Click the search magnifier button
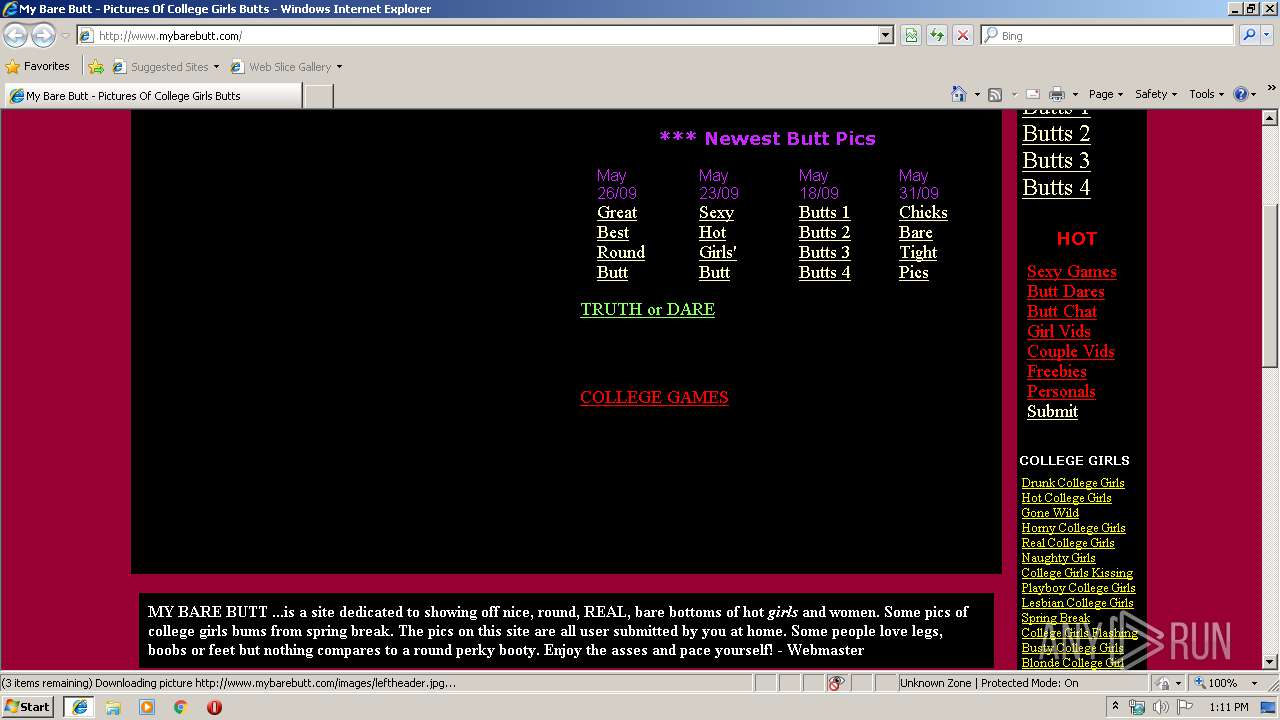The height and width of the screenshot is (720, 1280). [1248, 36]
